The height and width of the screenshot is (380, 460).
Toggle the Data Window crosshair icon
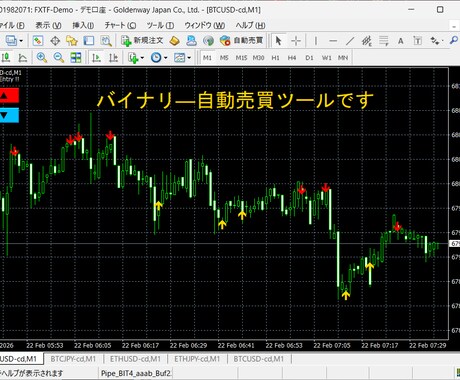click(x=55, y=41)
